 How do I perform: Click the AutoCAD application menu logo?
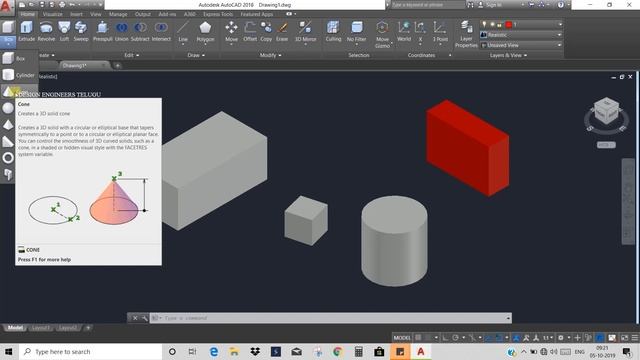[7, 7]
